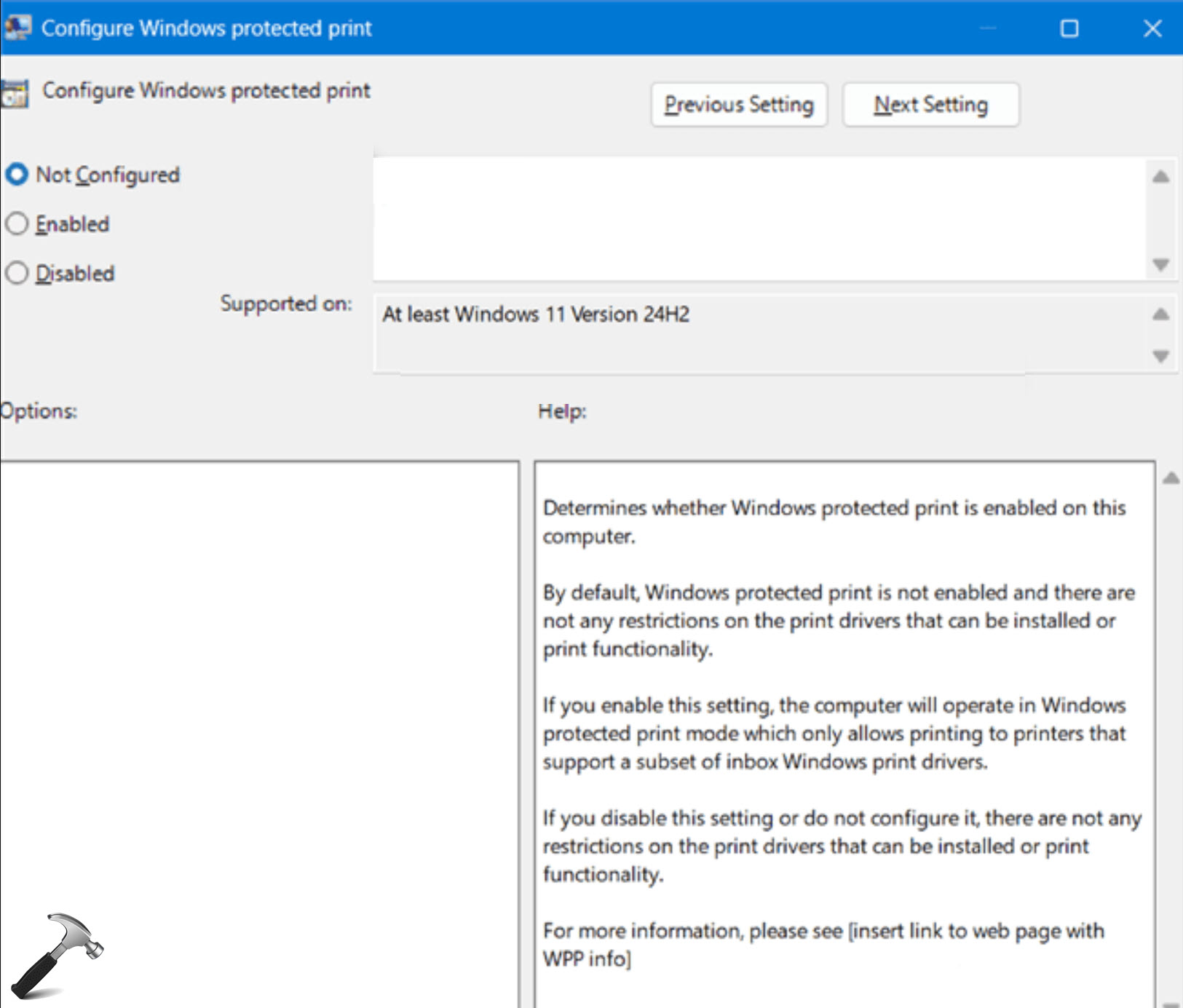Select the Disabled radio button
Image resolution: width=1183 pixels, height=1008 pixels.
(16, 273)
